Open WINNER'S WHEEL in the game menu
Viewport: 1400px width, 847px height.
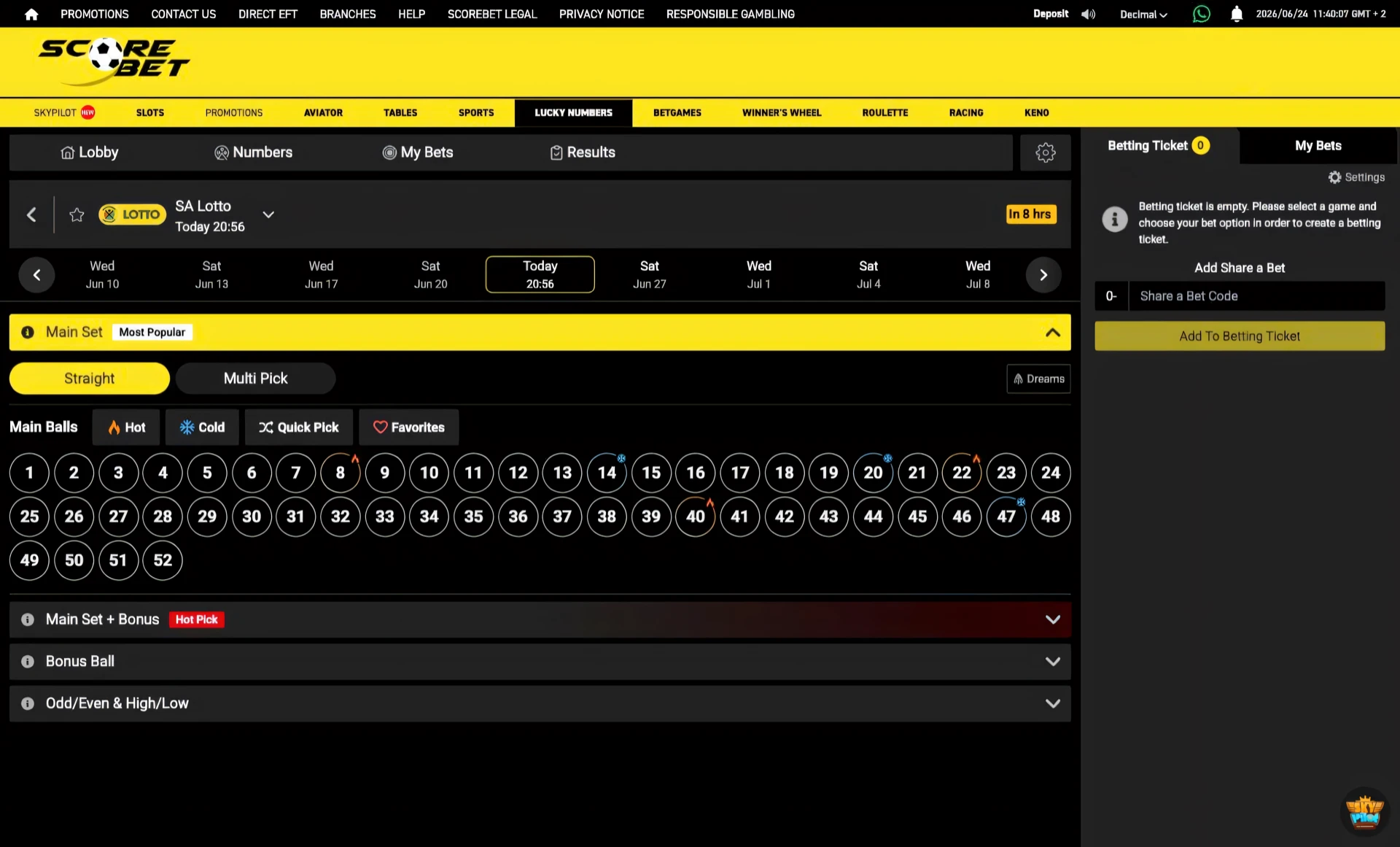[x=782, y=112]
